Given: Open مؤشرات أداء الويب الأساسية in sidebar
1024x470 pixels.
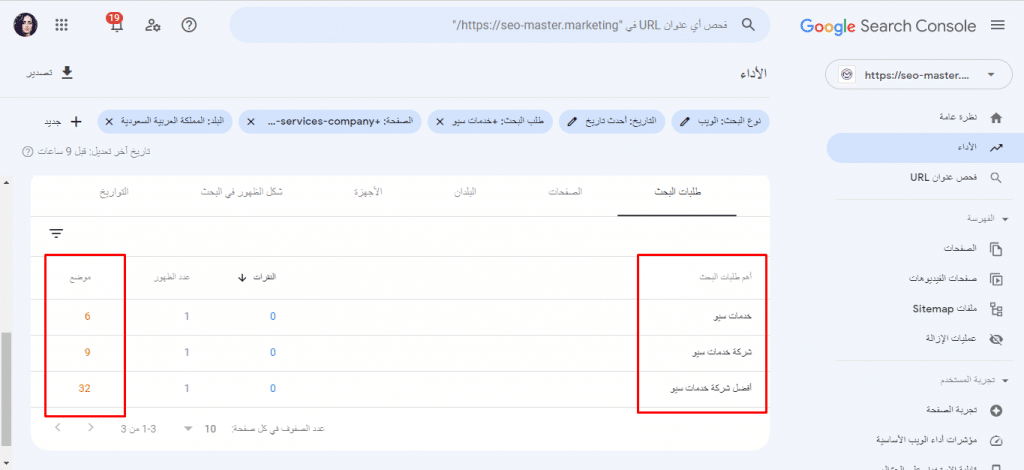Looking at the screenshot, I should pos(927,441).
